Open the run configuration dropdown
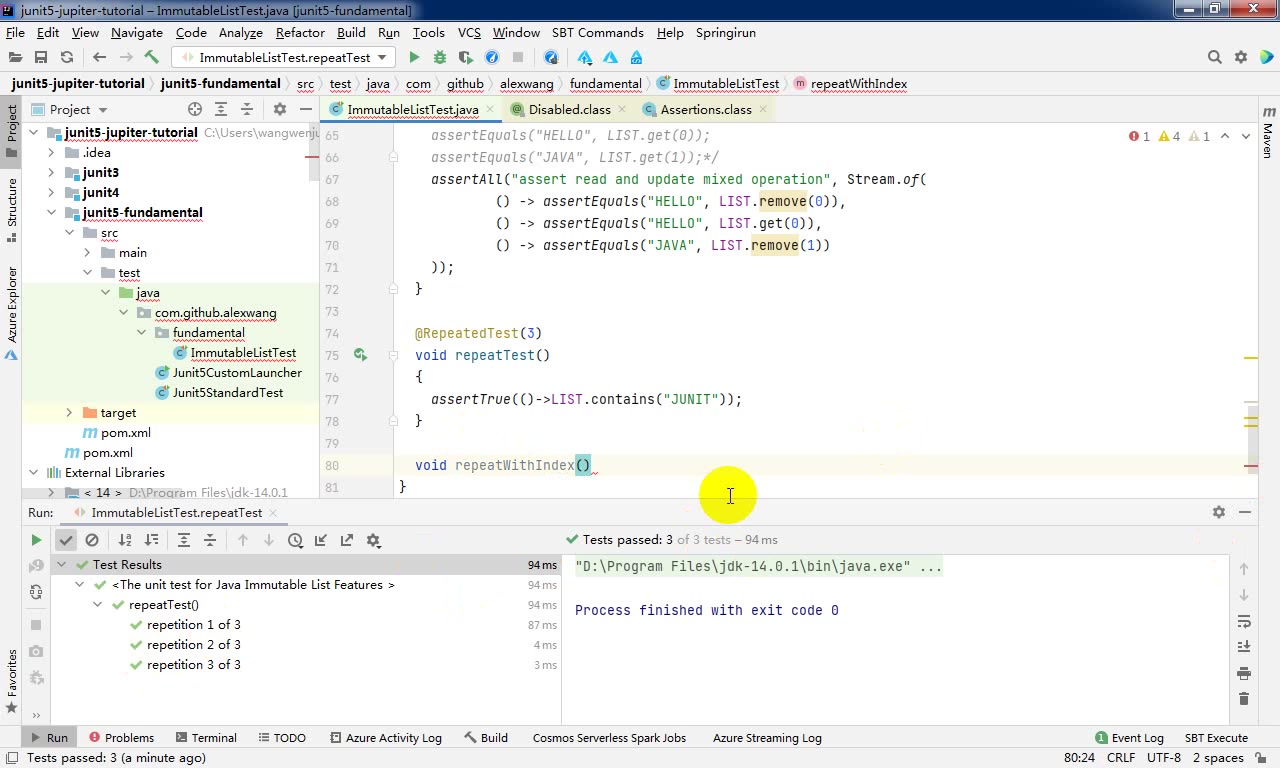The height and width of the screenshot is (768, 1280). (x=284, y=57)
